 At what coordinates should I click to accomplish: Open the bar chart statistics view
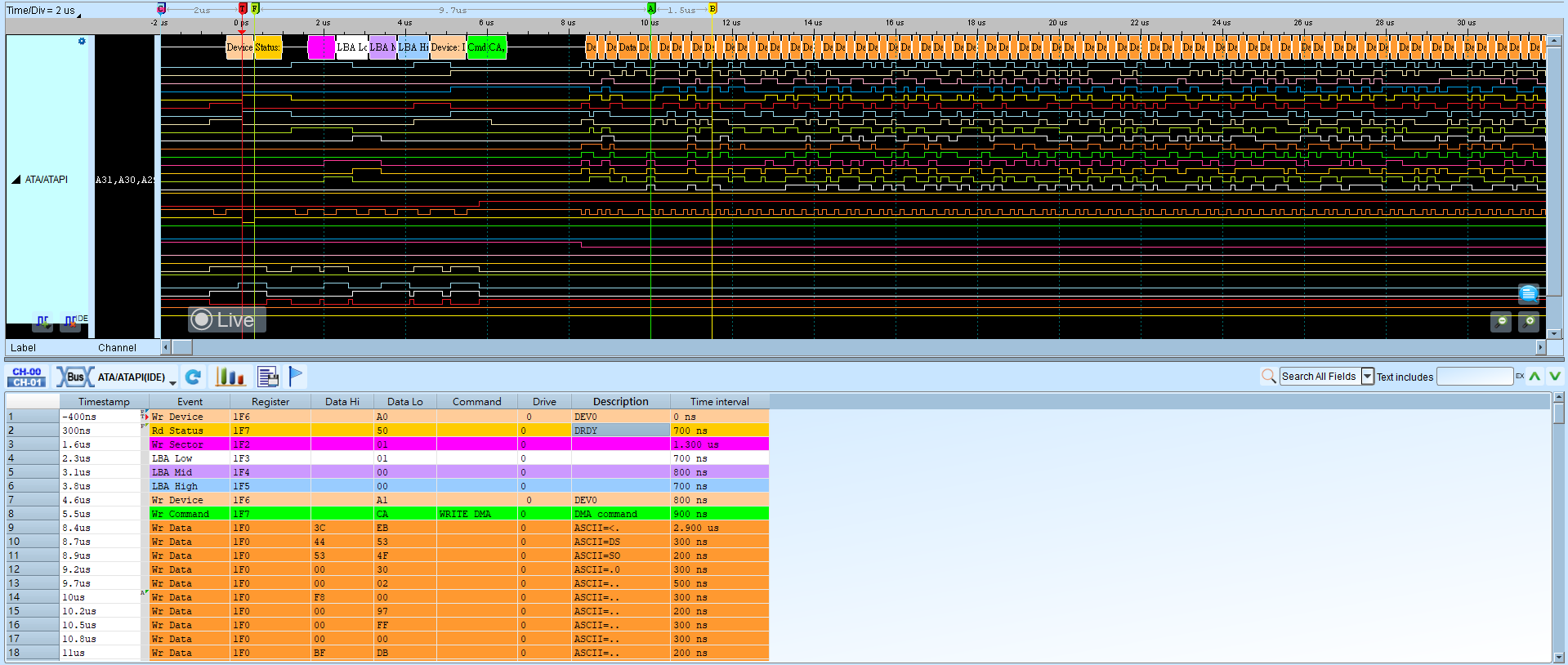point(230,377)
